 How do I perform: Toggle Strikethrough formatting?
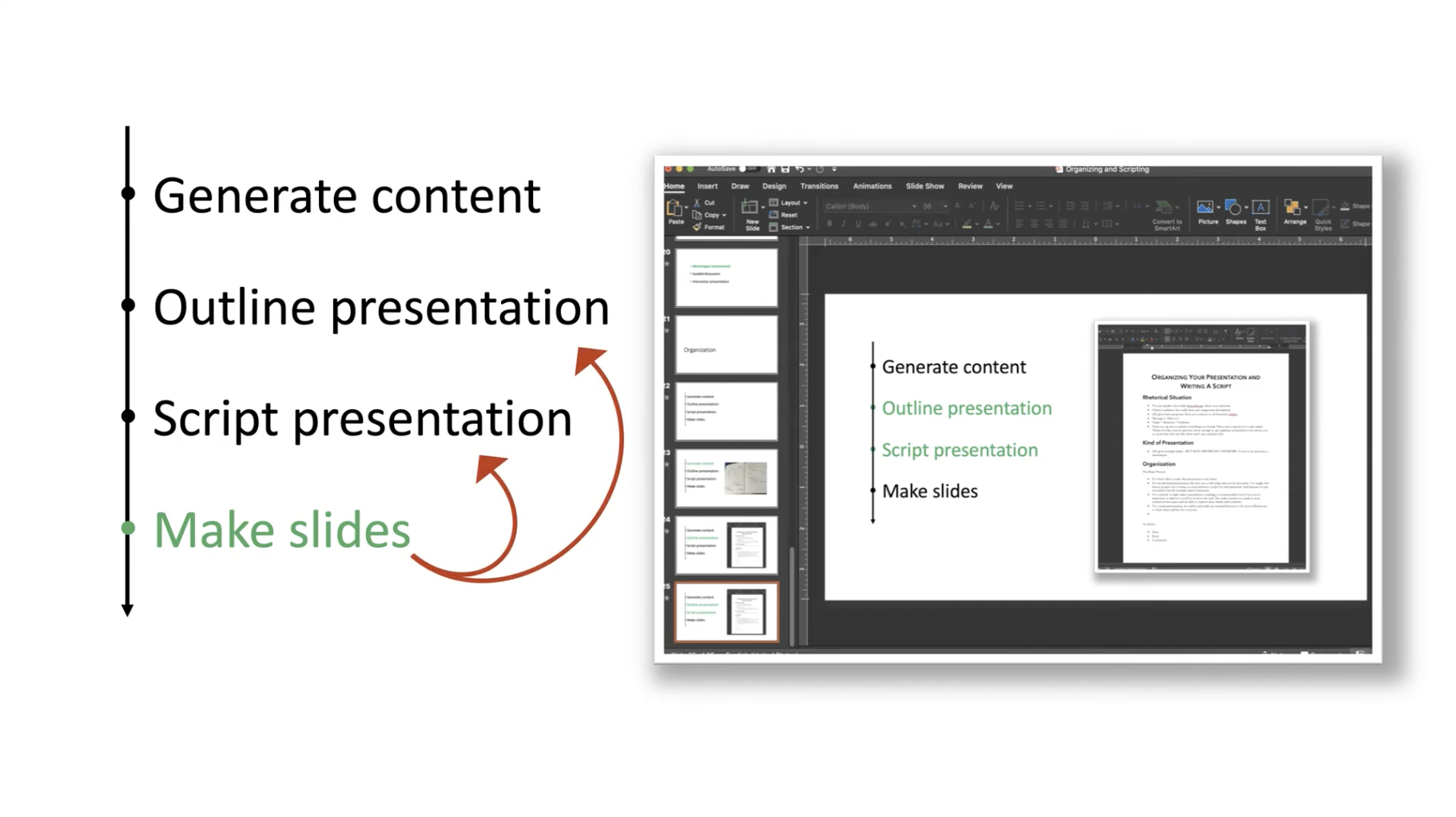pos(873,224)
